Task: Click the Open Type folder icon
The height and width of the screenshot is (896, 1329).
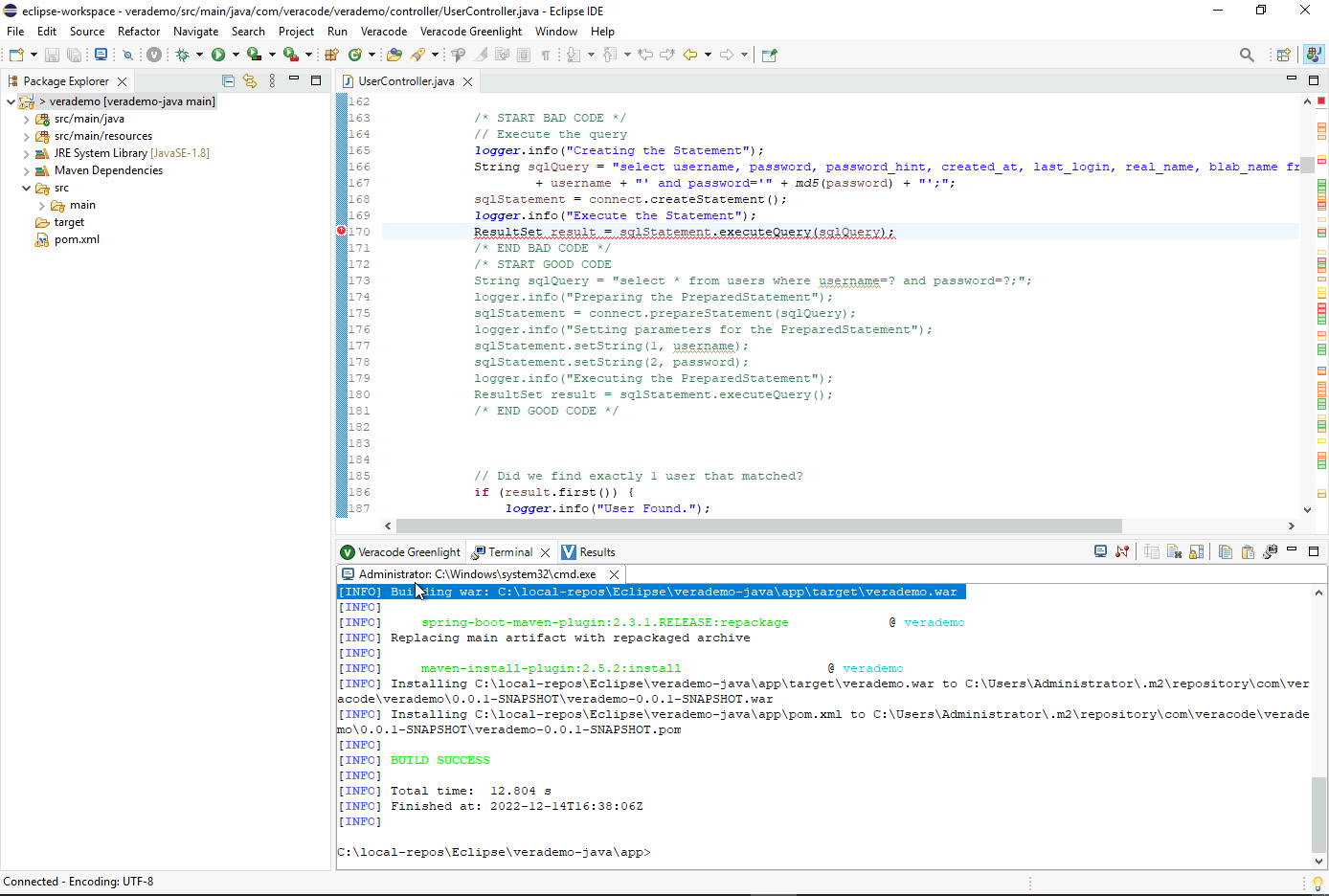Action: point(394,55)
